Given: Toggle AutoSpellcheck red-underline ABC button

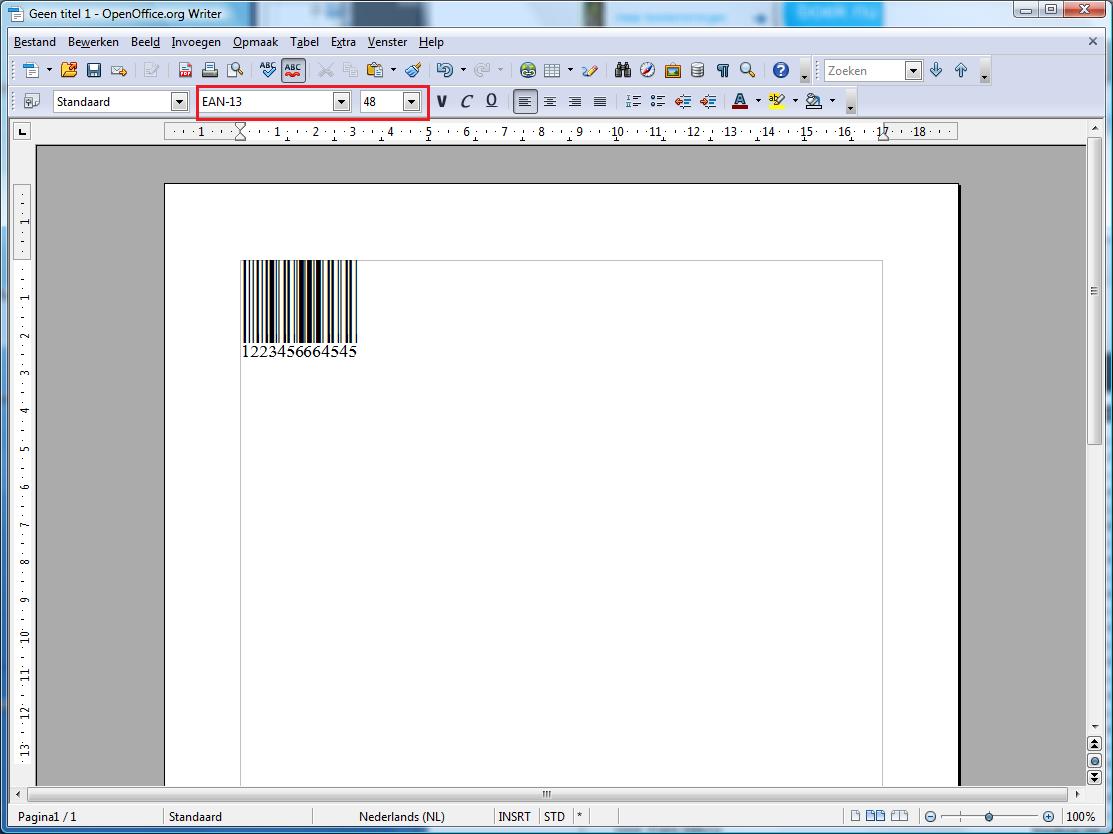Looking at the screenshot, I should pos(293,70).
